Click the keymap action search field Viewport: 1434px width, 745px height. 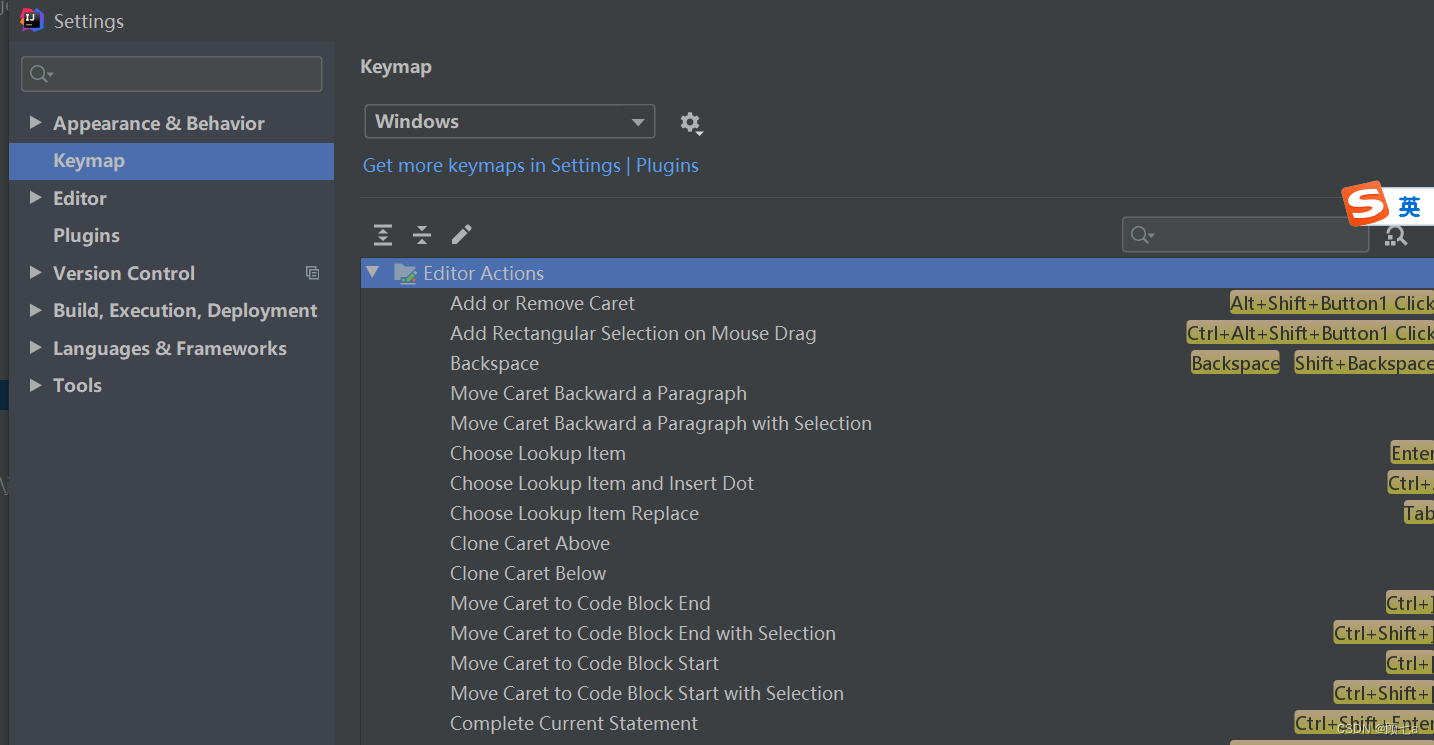(x=1245, y=235)
